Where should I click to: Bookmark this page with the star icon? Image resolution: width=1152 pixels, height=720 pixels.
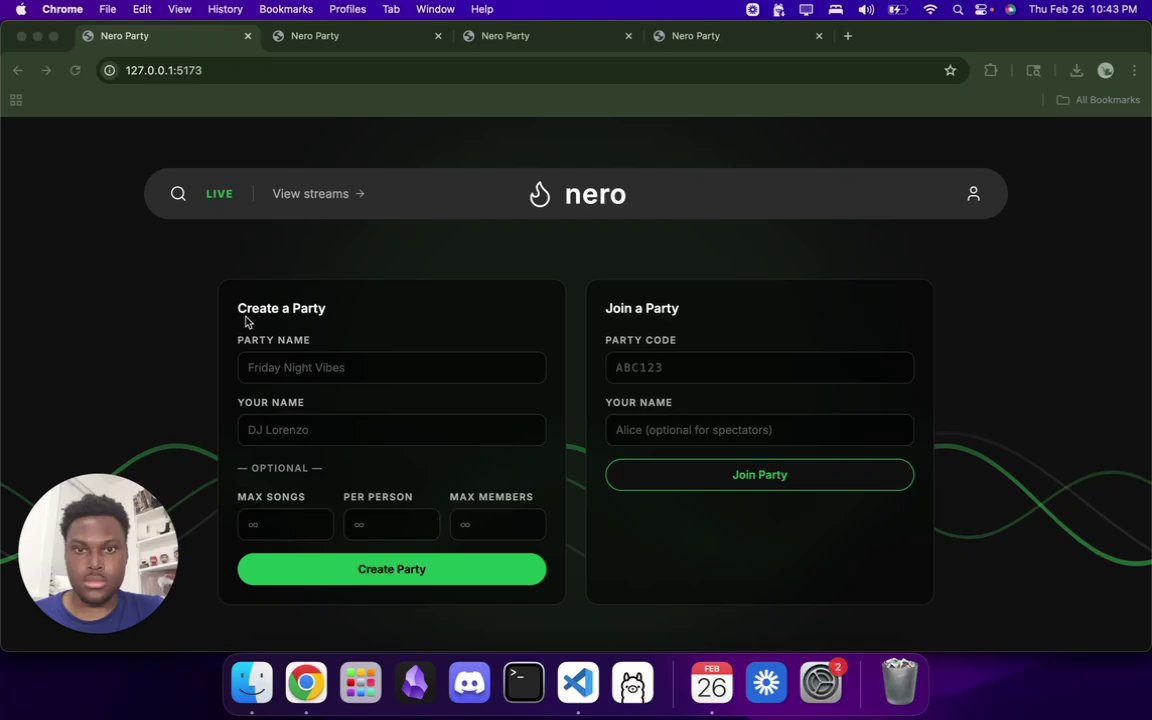coord(950,71)
